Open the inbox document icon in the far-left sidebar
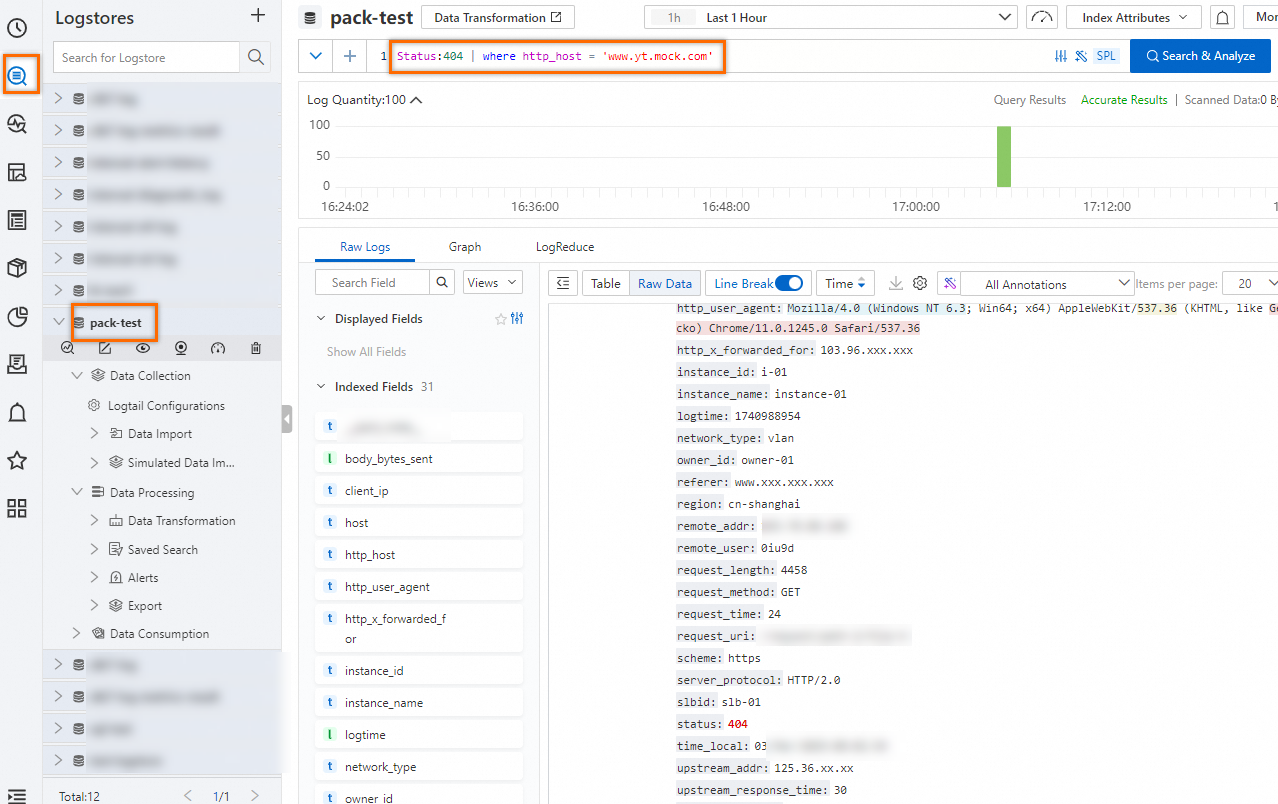Viewport: 1278px width, 804px height. [17, 365]
